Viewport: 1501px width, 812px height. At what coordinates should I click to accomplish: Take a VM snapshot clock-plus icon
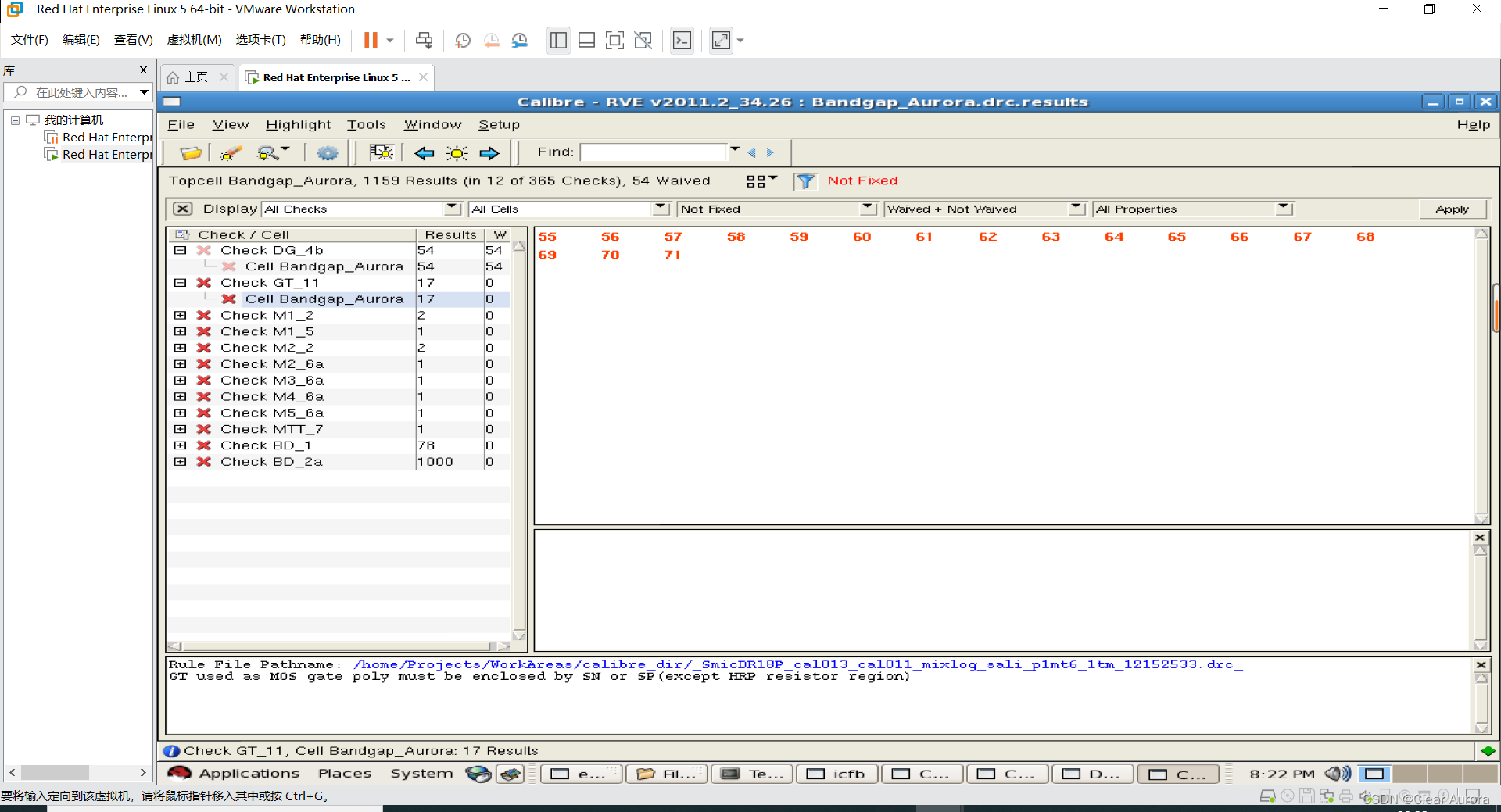463,40
